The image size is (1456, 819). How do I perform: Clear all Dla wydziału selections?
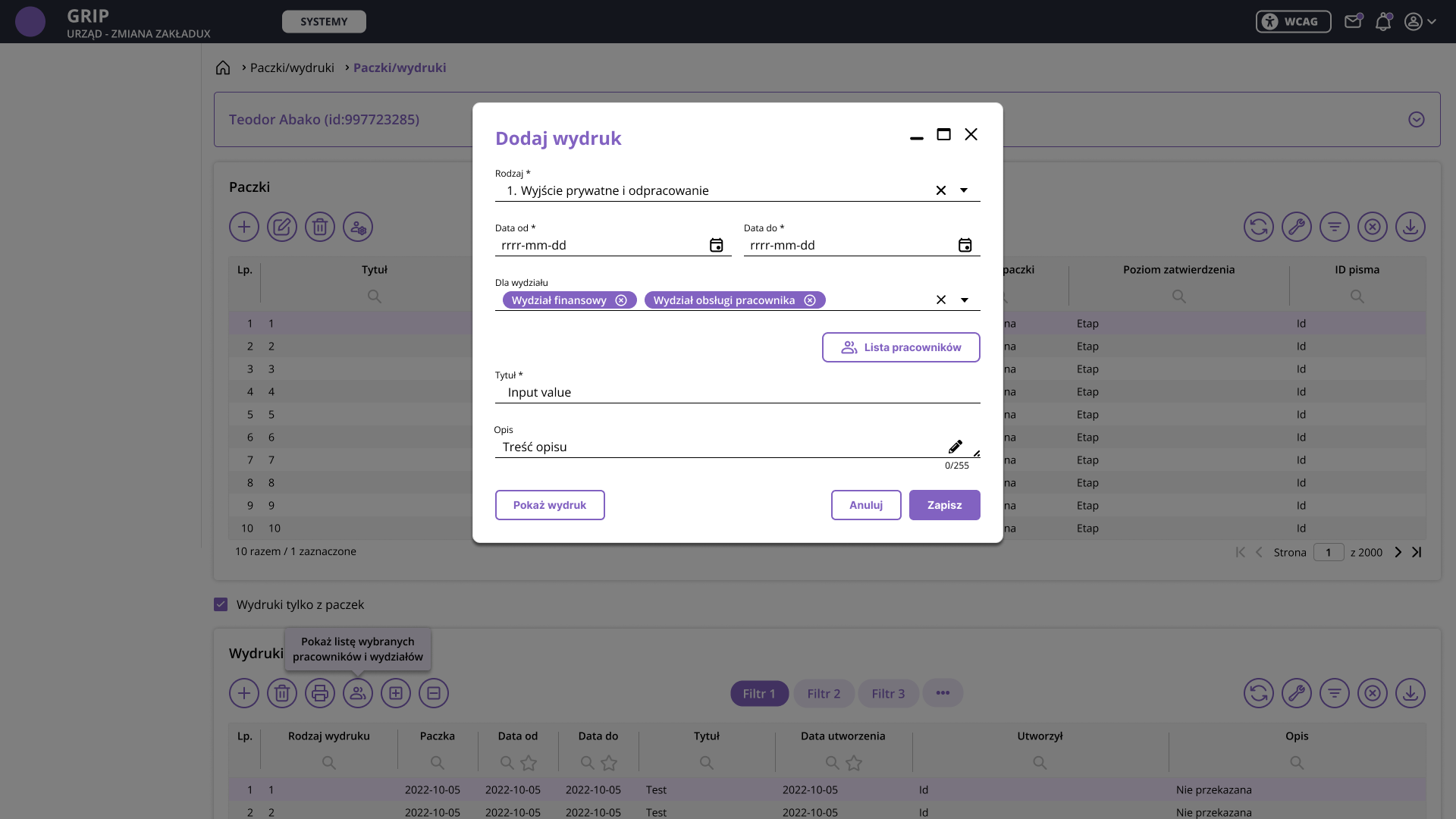[941, 300]
